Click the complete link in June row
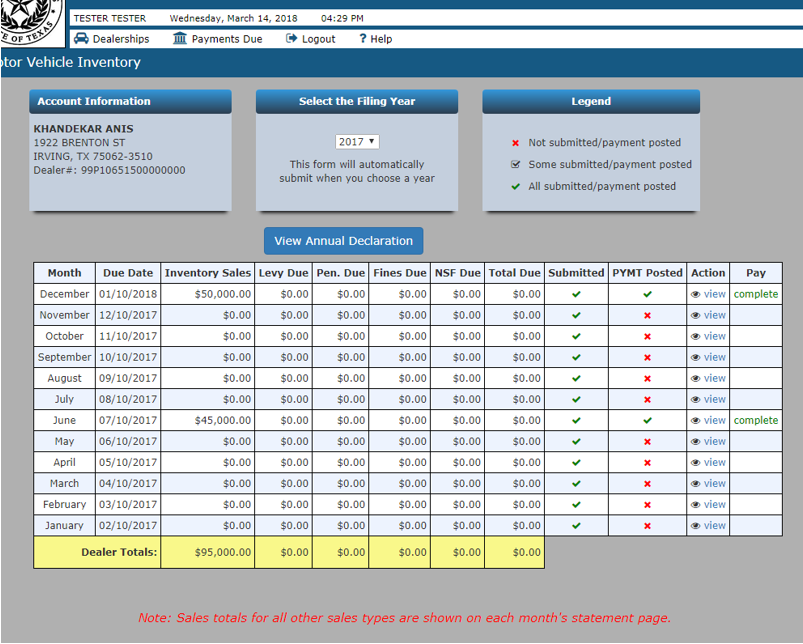The height and width of the screenshot is (644, 803). tap(755, 421)
